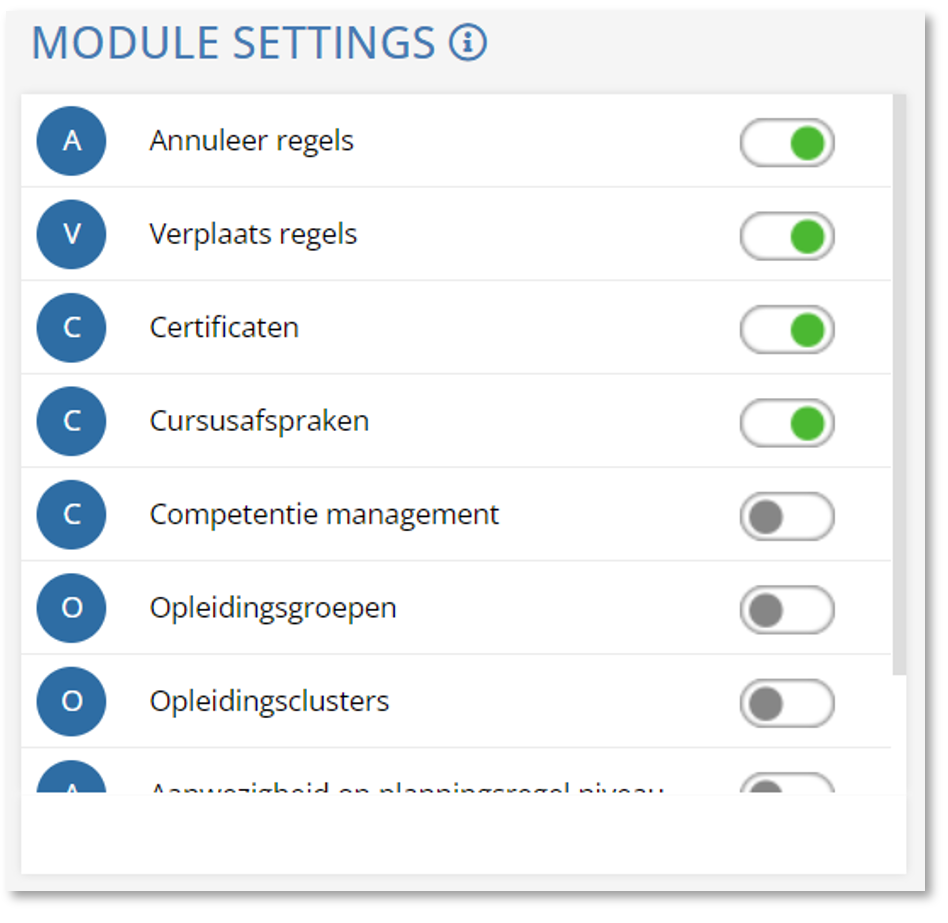Select the Competentie management row label
948x923 pixels.
click(x=324, y=515)
